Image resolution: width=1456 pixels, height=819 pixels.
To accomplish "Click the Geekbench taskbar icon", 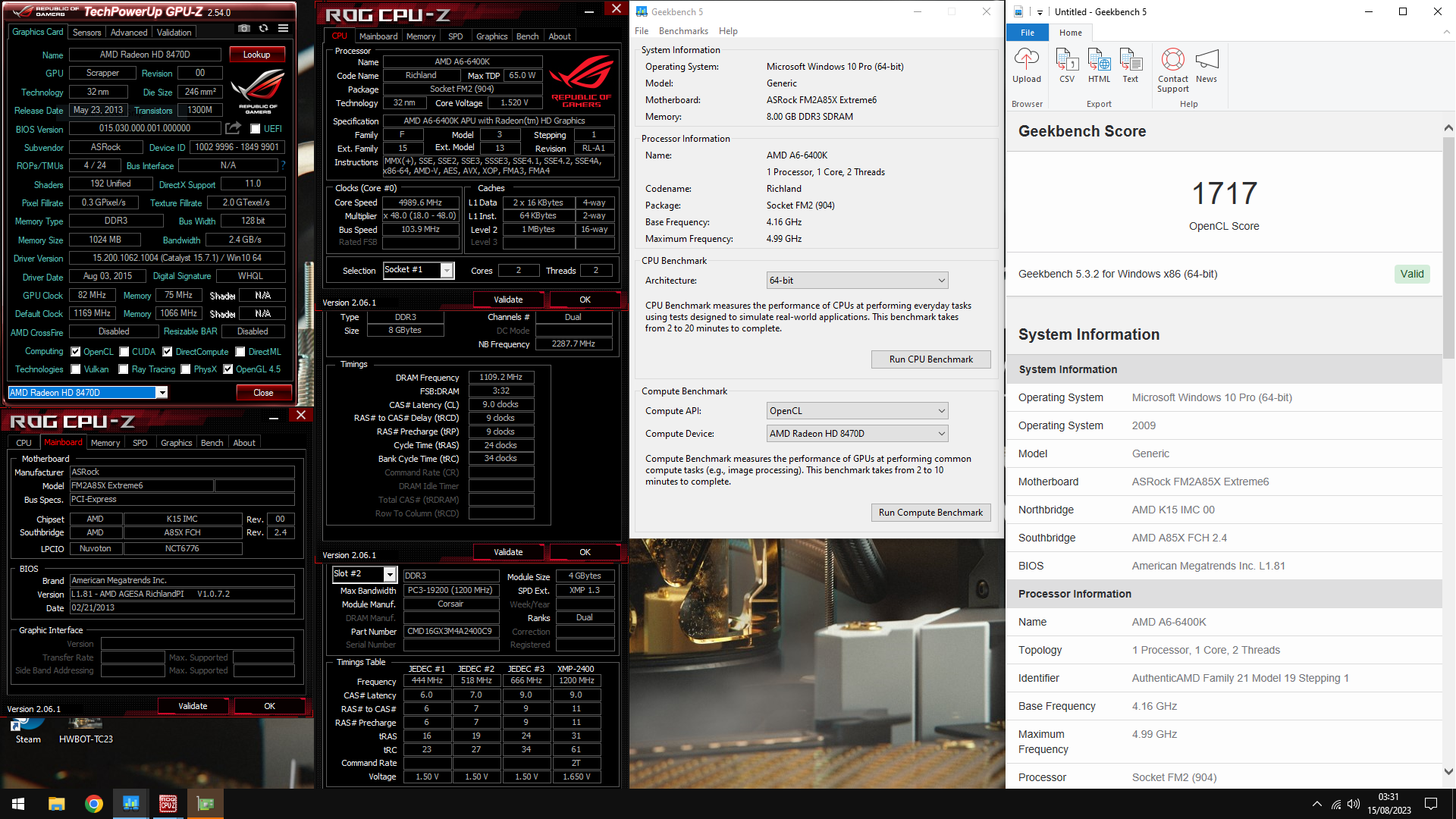I will 131,804.
